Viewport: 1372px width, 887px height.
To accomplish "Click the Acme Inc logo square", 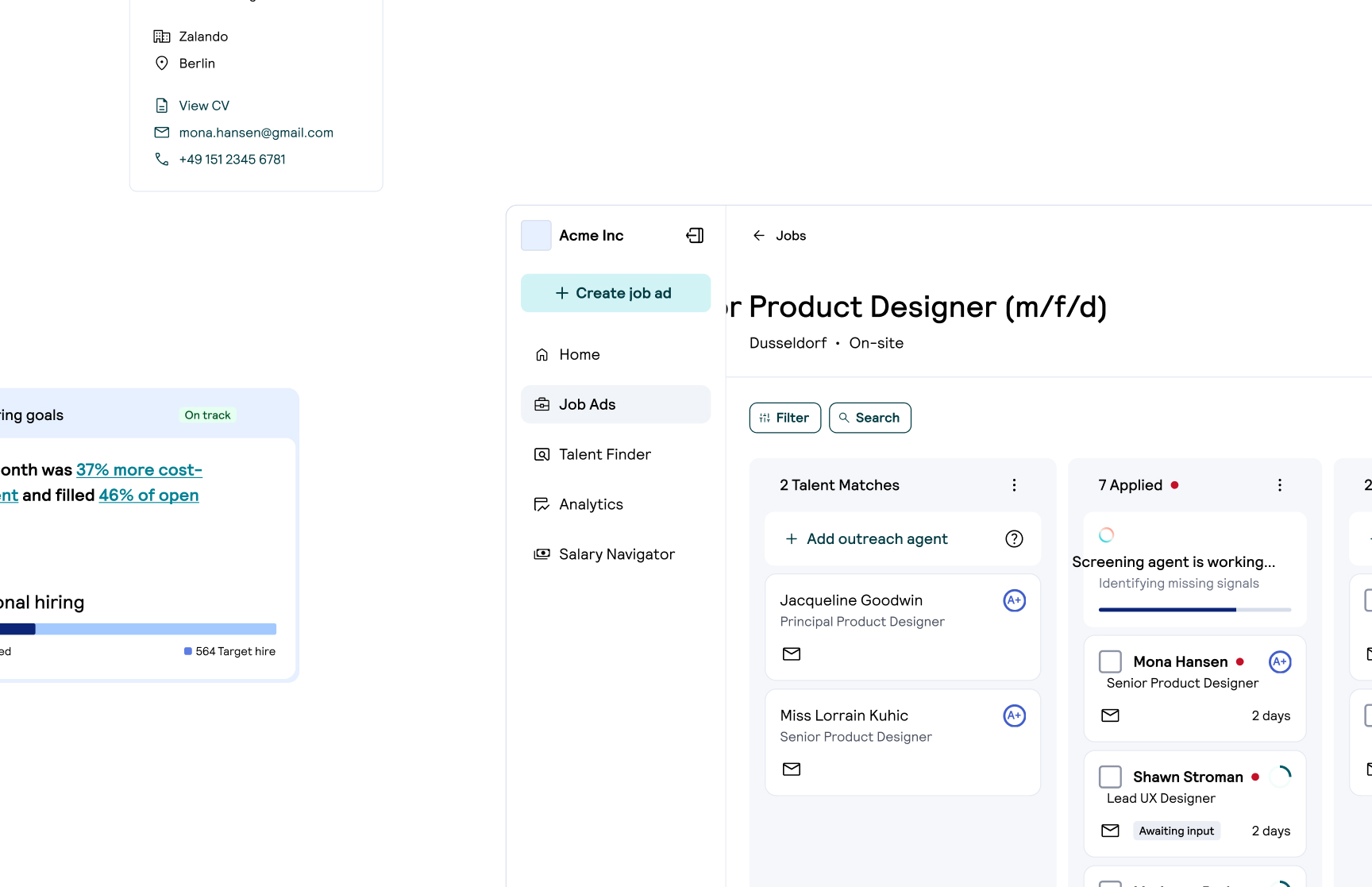I will pyautogui.click(x=536, y=235).
